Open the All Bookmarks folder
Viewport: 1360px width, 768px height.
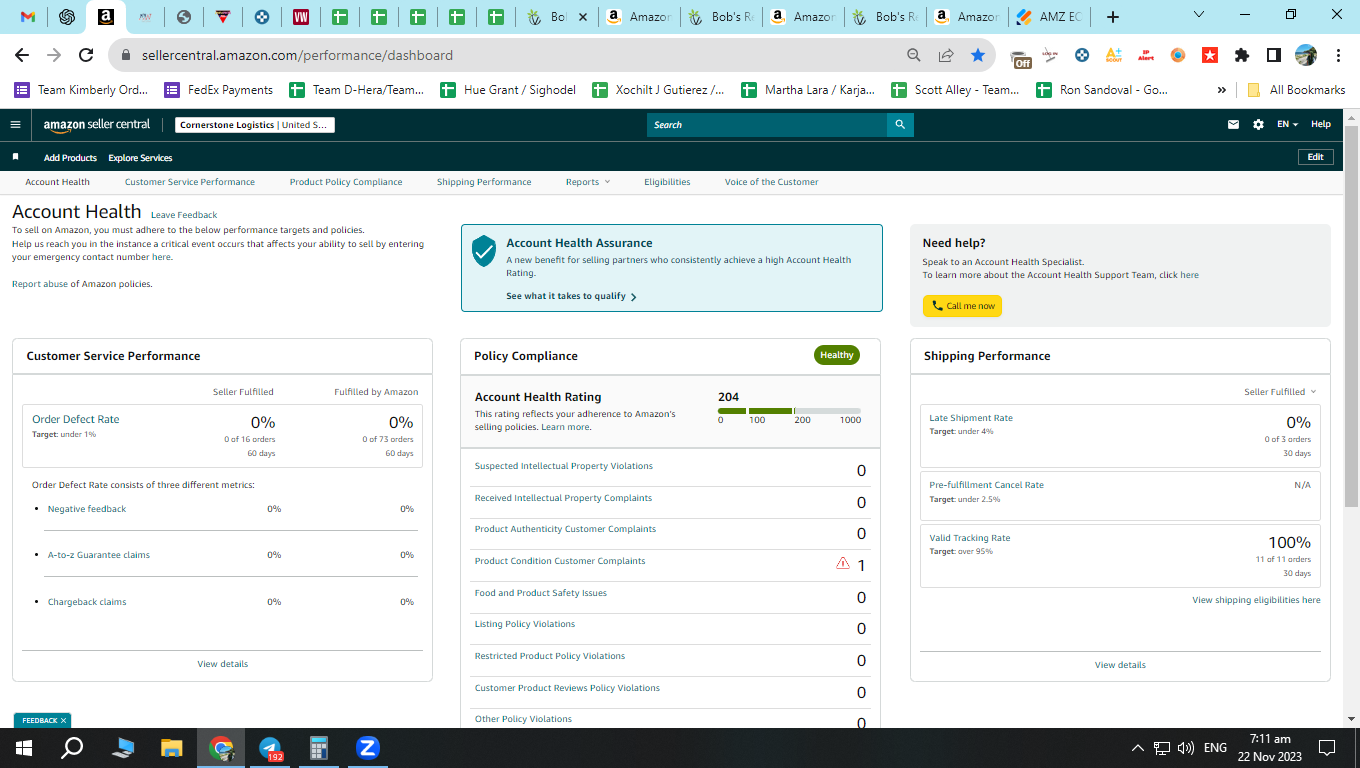pyautogui.click(x=1296, y=90)
